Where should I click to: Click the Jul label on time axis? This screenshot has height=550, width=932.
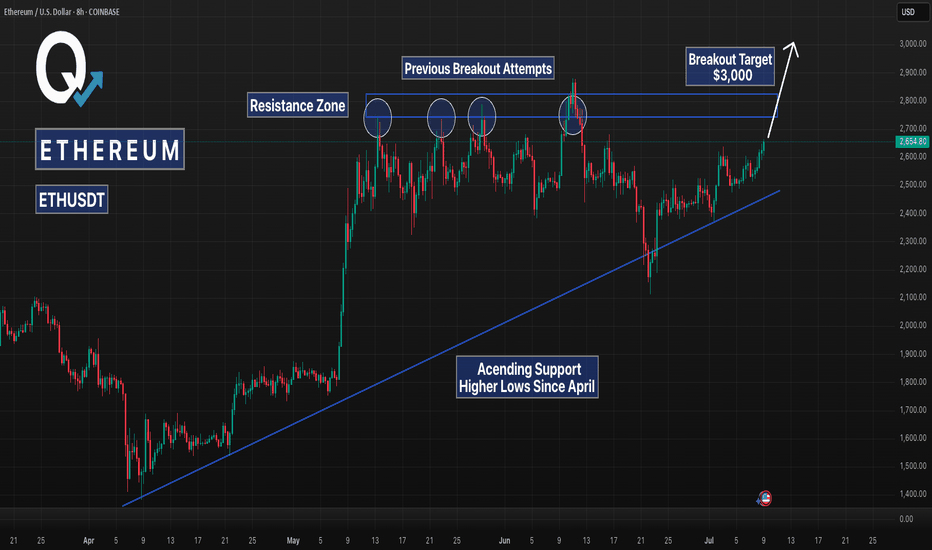[x=709, y=540]
